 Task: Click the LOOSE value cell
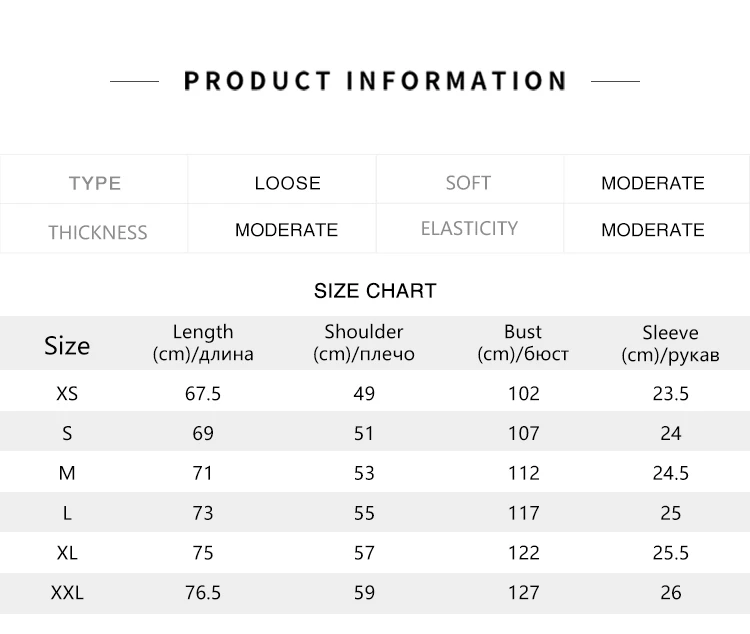pos(287,183)
